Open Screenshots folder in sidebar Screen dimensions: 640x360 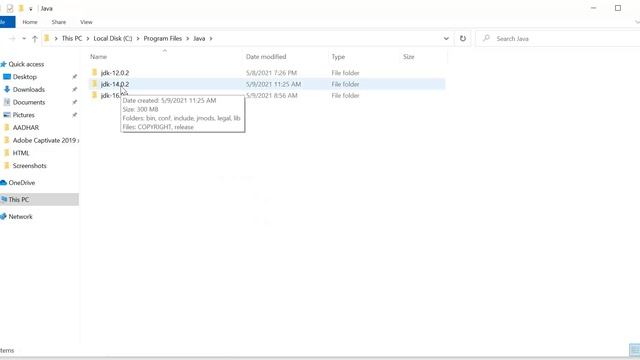[x=29, y=165]
